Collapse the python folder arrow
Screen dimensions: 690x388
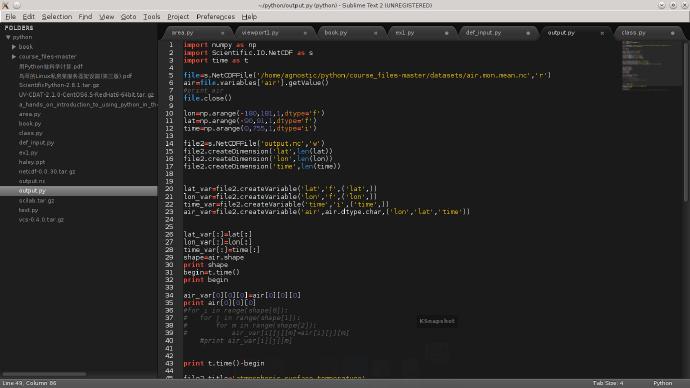point(8,37)
